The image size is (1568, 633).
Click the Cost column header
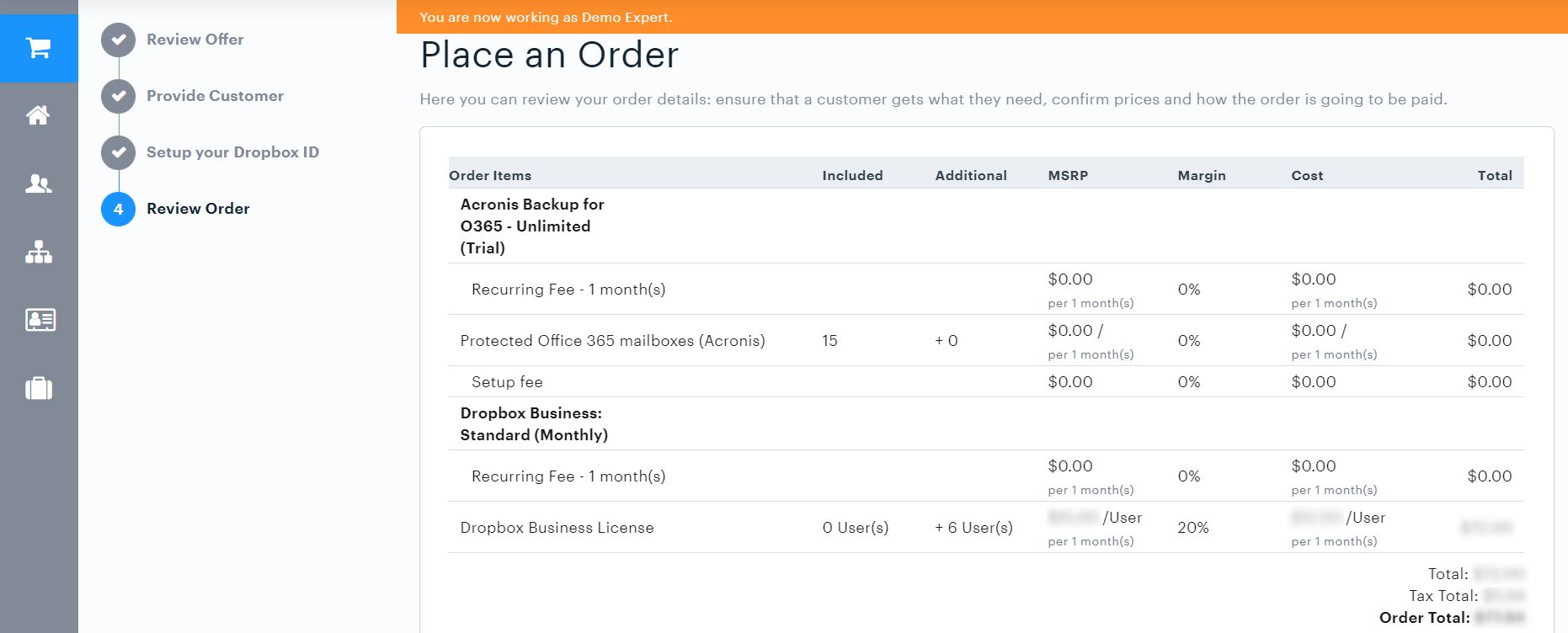point(1307,175)
